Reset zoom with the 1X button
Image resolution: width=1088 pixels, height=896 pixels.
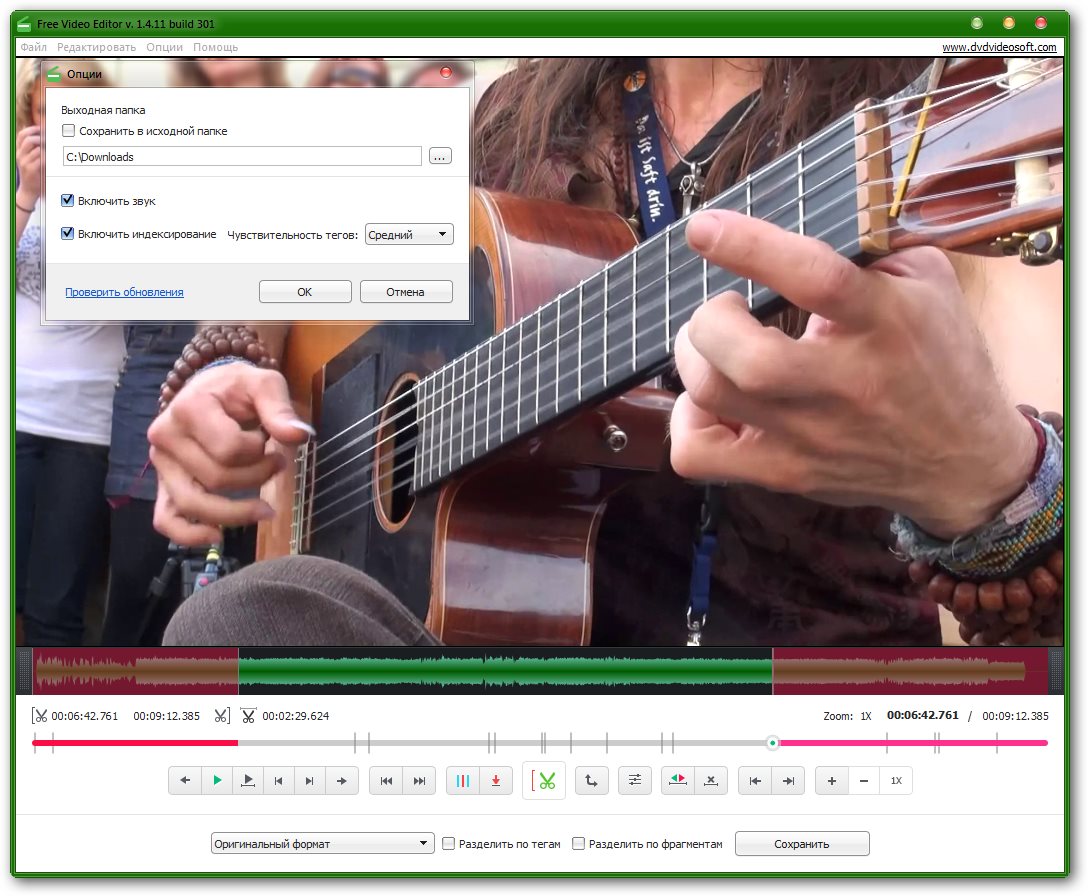click(896, 781)
